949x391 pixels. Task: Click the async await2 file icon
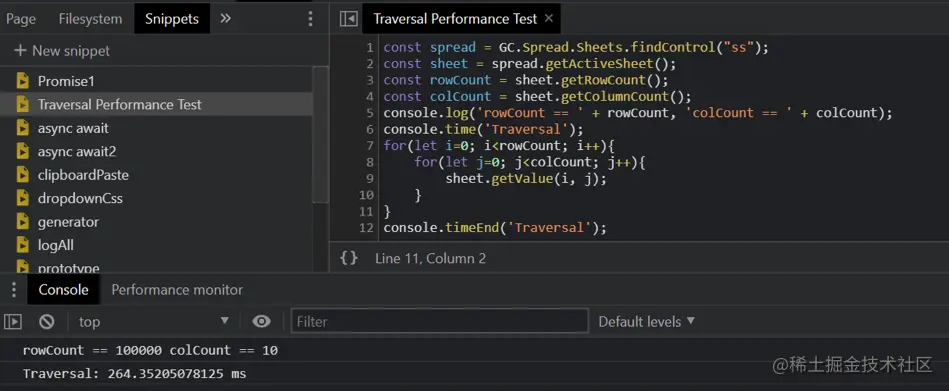coord(22,151)
